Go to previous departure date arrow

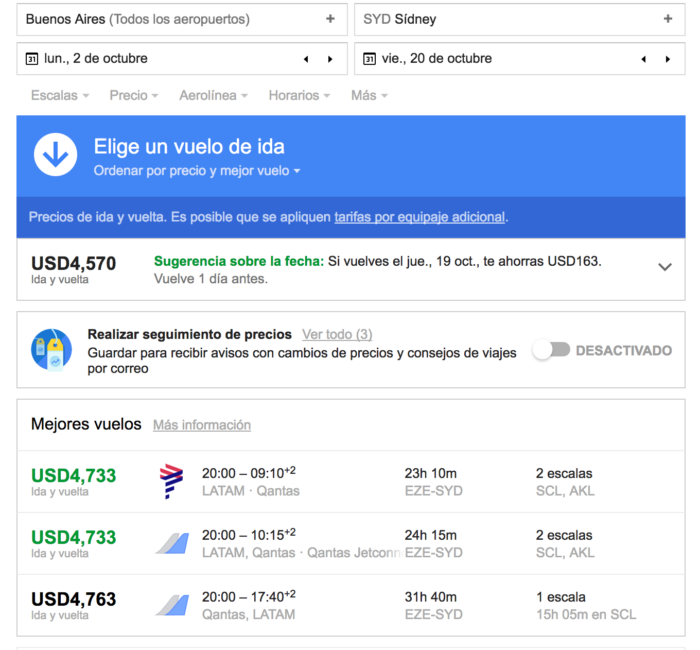pyautogui.click(x=306, y=59)
